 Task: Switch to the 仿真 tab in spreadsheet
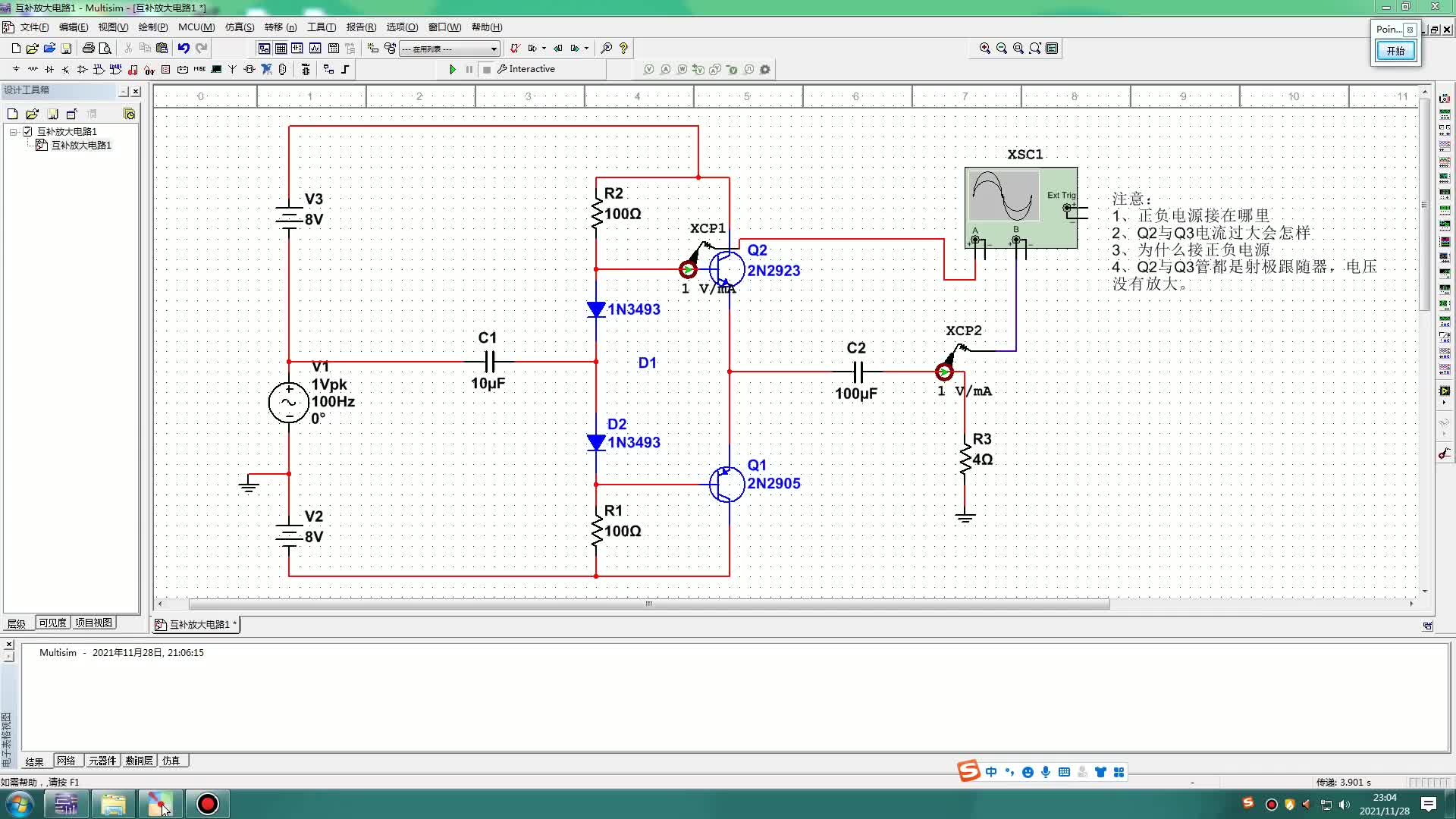point(171,761)
